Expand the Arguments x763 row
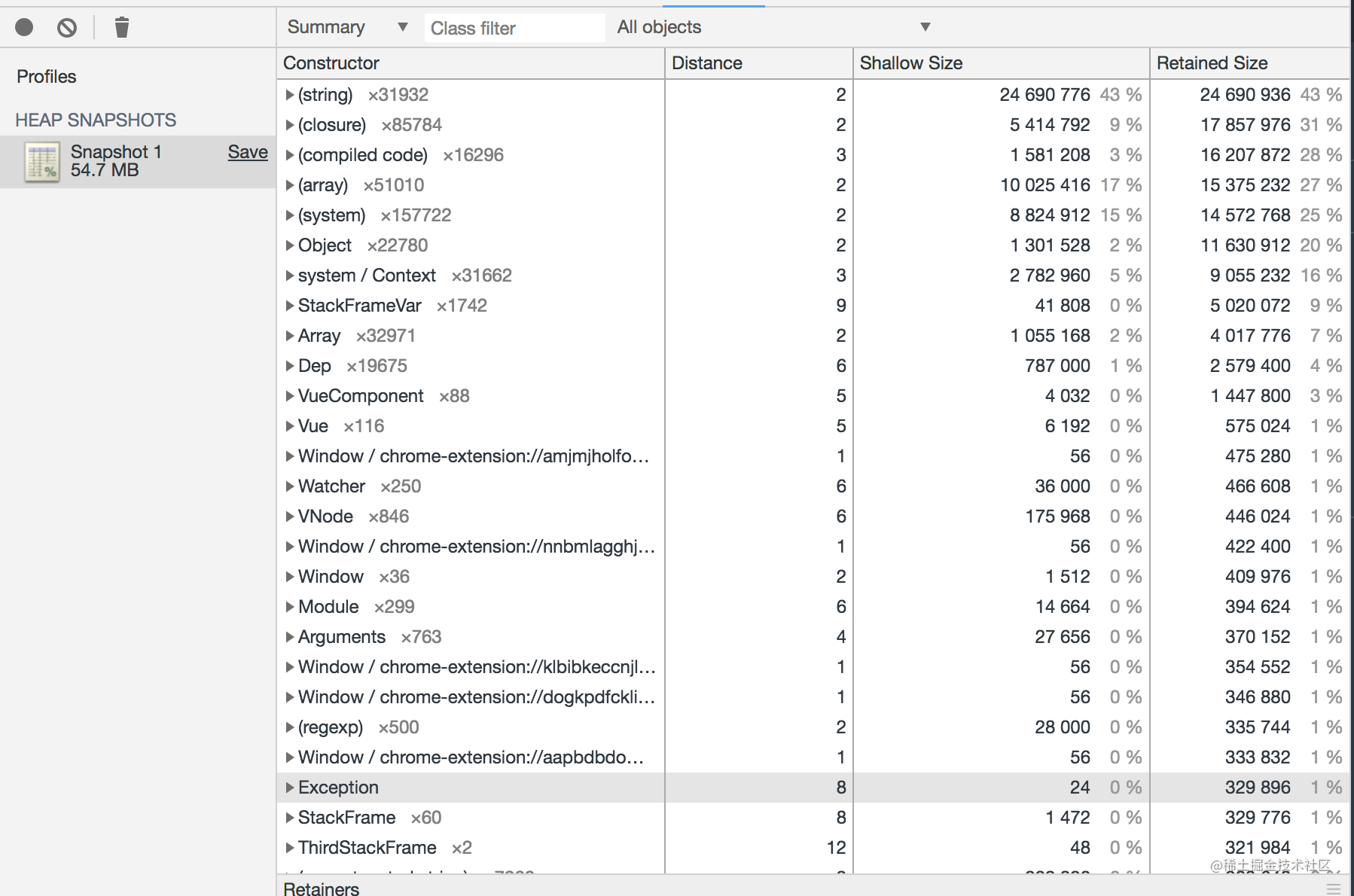The width and height of the screenshot is (1354, 896). click(290, 637)
